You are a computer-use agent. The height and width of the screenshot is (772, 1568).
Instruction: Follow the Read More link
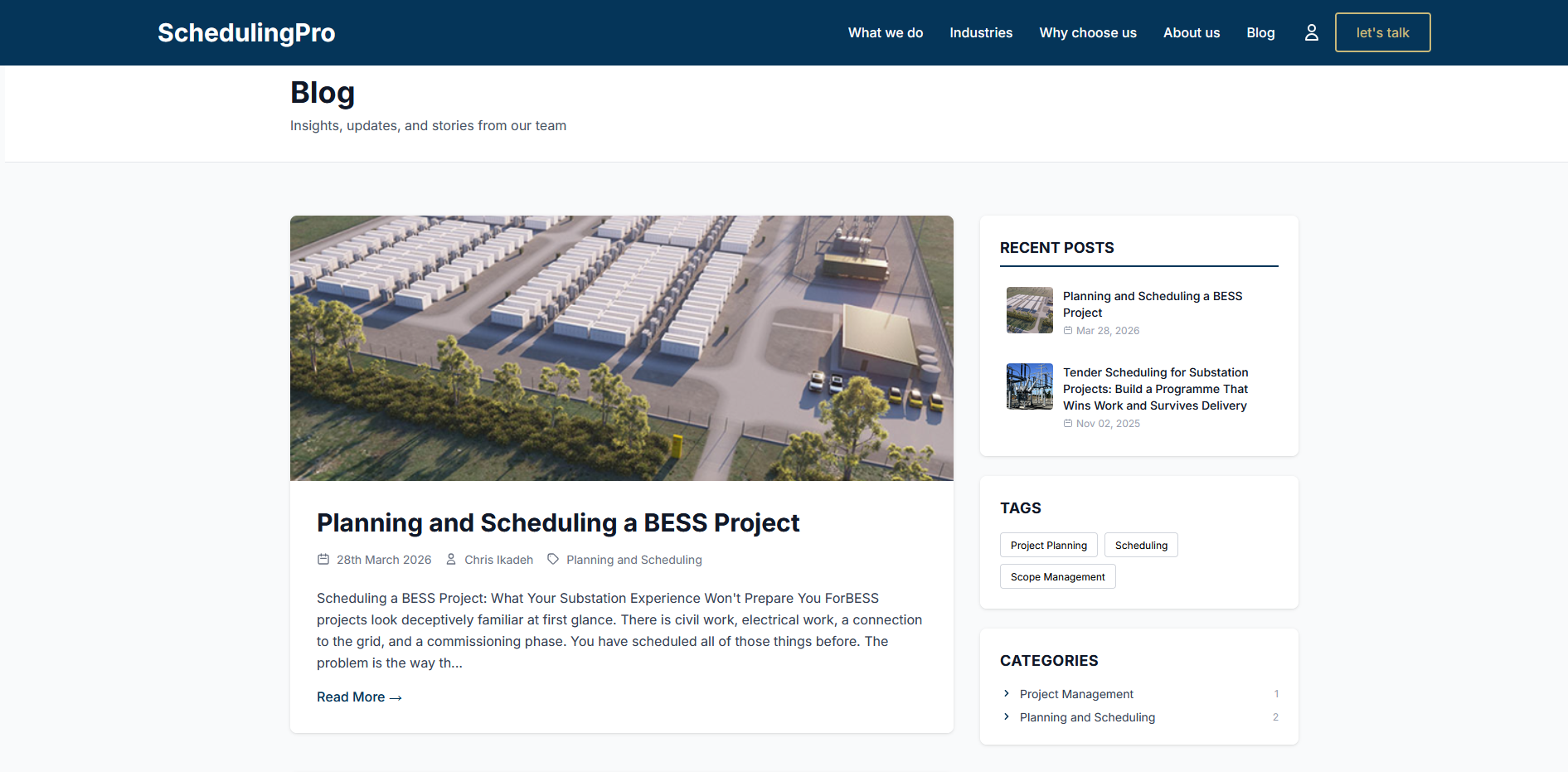[359, 697]
